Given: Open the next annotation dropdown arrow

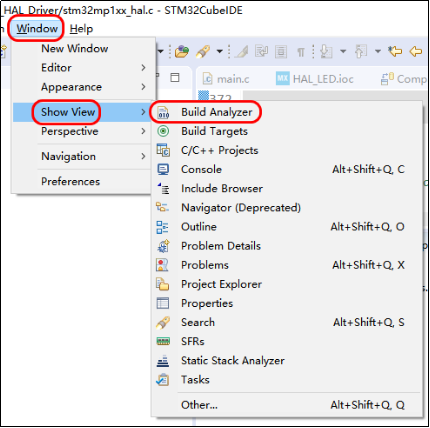Looking at the screenshot, I should 343,51.
